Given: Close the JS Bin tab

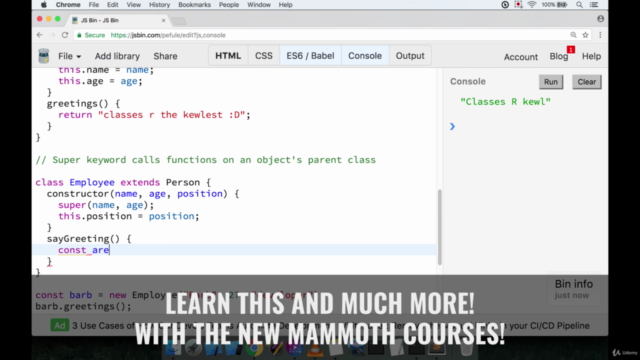Looking at the screenshot, I should [164, 20].
